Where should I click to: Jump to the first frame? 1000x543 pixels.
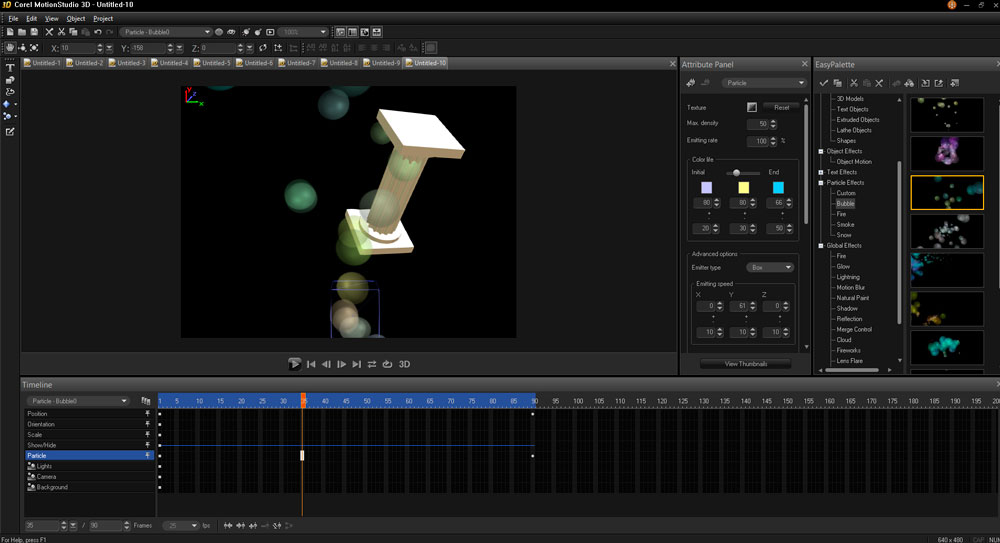point(311,364)
